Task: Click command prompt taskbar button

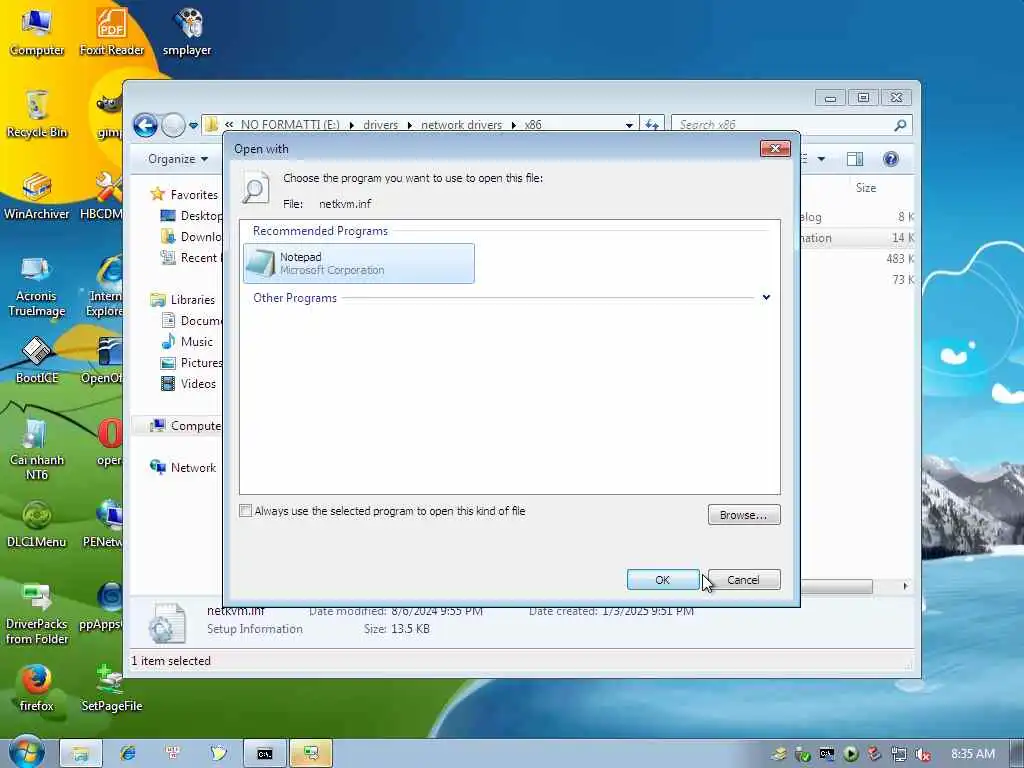Action: 264,754
